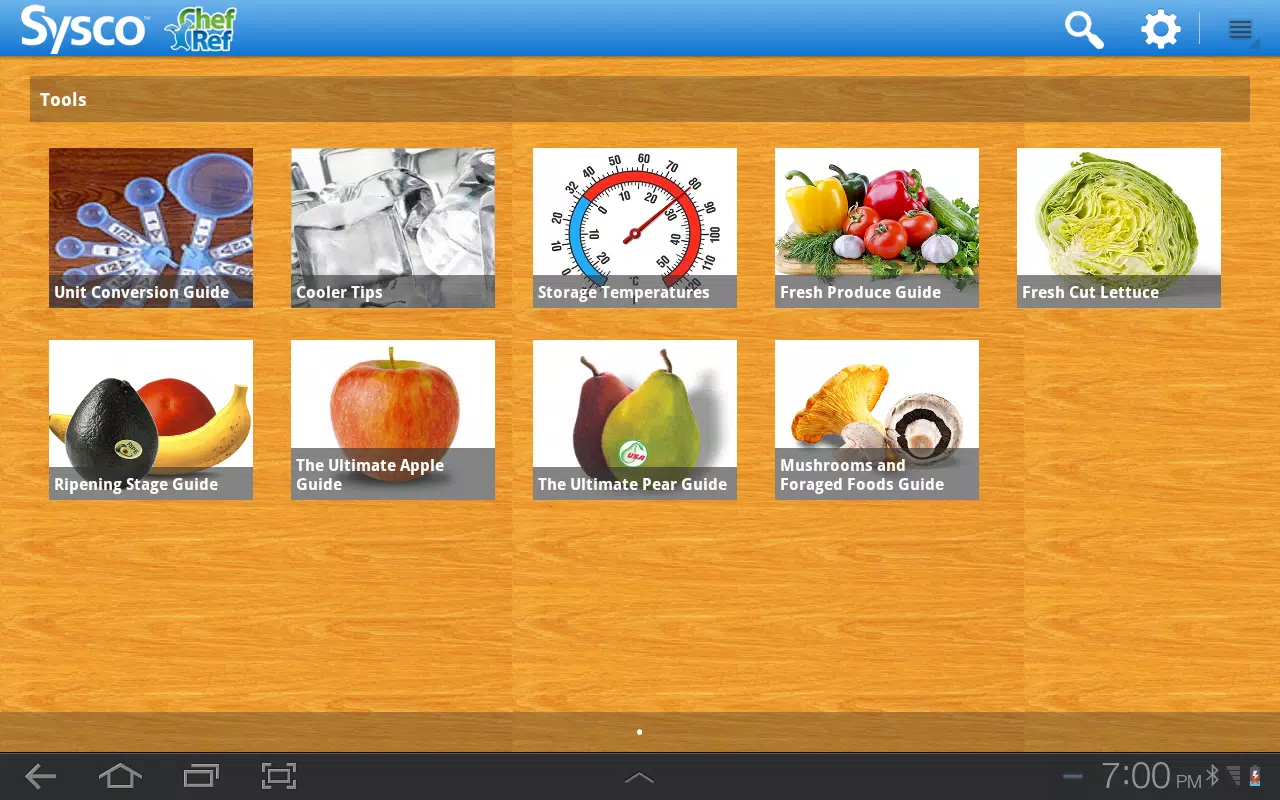This screenshot has width=1280, height=800.
Task: Expand the bottom bar up chevron
Action: point(639,777)
